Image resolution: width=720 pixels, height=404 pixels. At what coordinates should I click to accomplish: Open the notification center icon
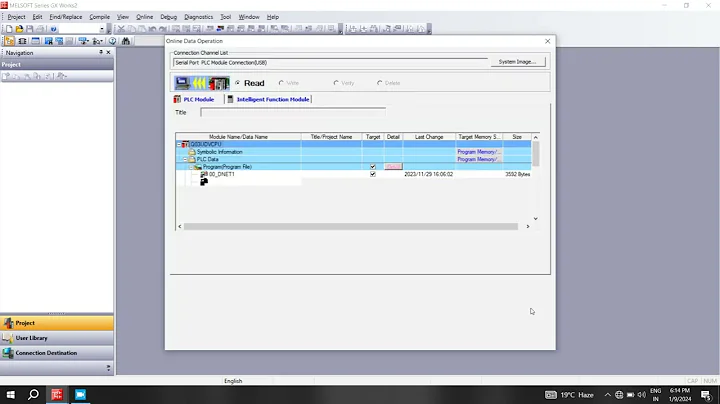pos(706,395)
